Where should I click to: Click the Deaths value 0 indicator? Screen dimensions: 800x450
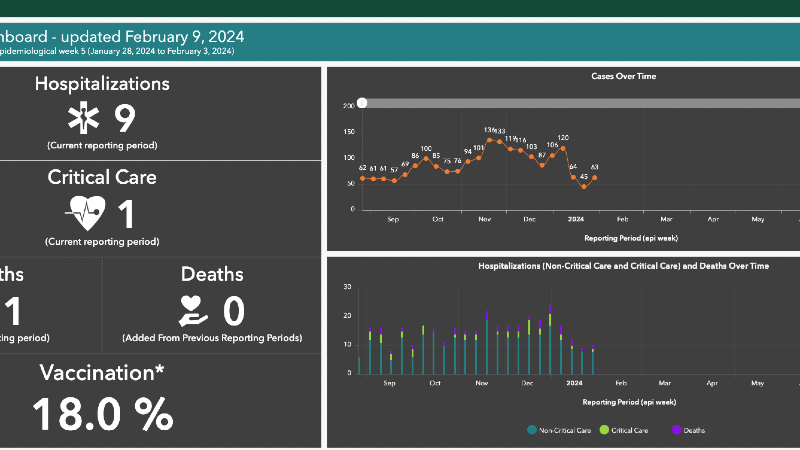click(x=234, y=311)
